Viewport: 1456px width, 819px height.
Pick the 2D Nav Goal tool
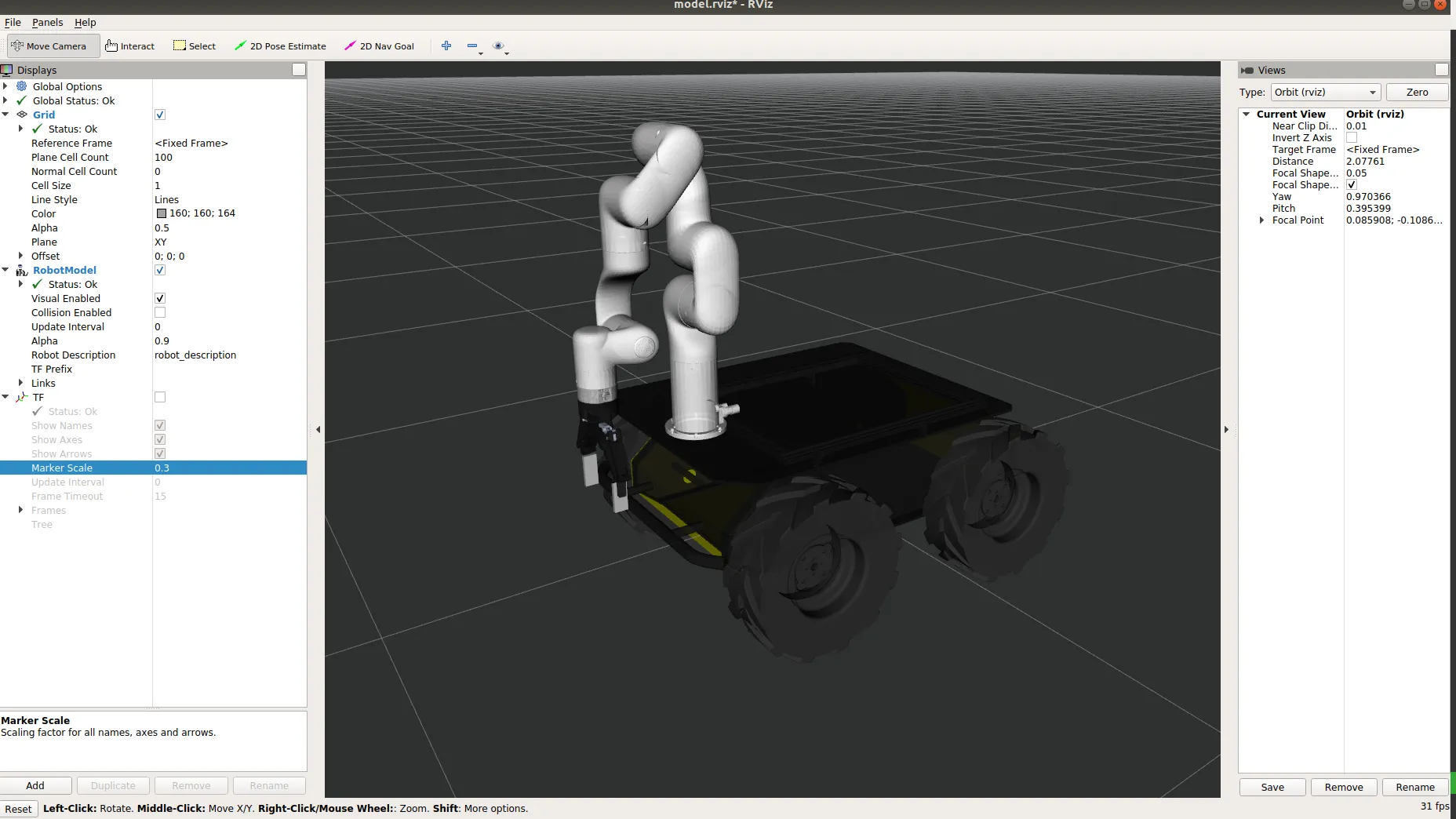point(380,46)
